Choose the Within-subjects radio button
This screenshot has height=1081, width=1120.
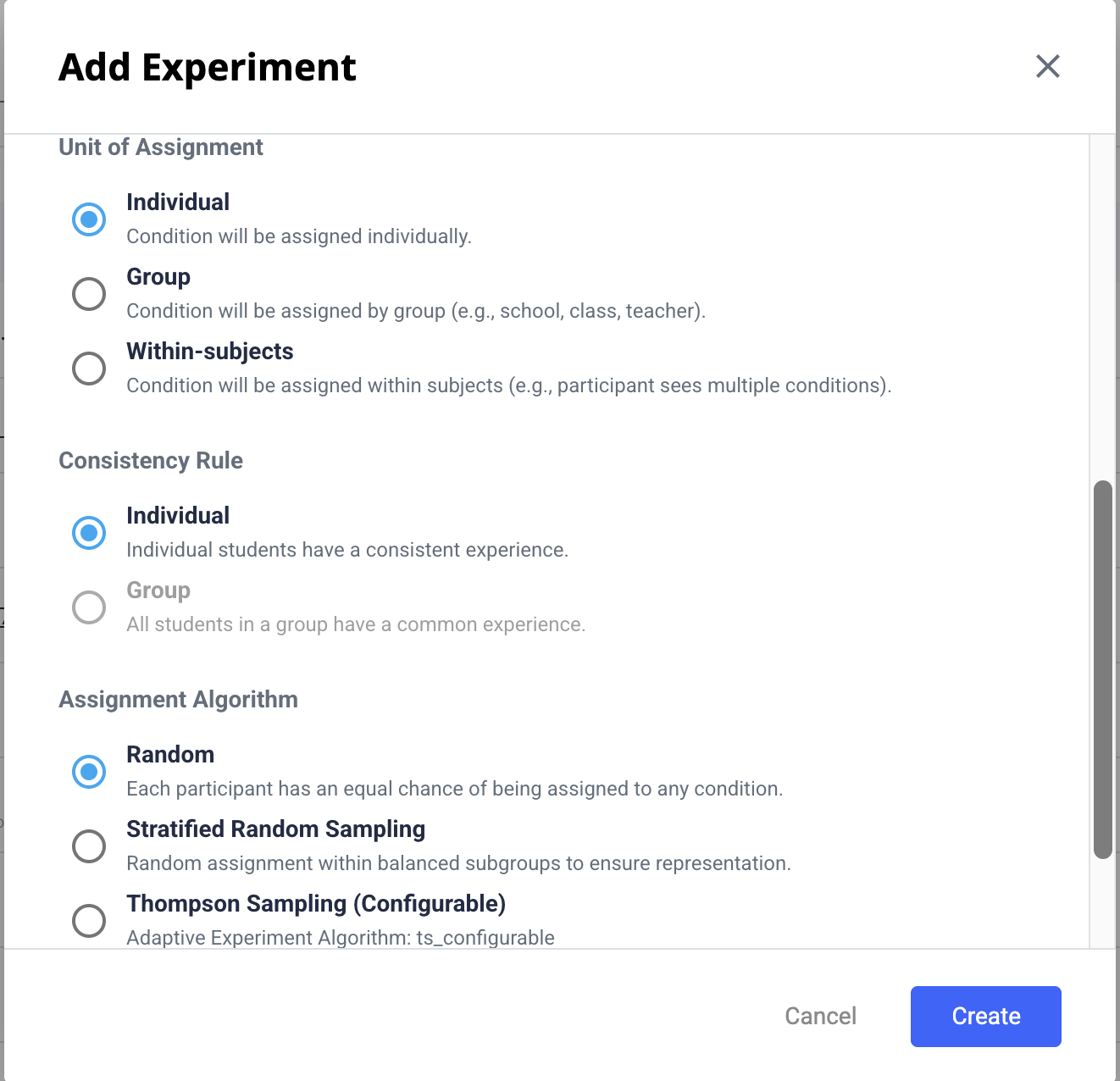89,369
